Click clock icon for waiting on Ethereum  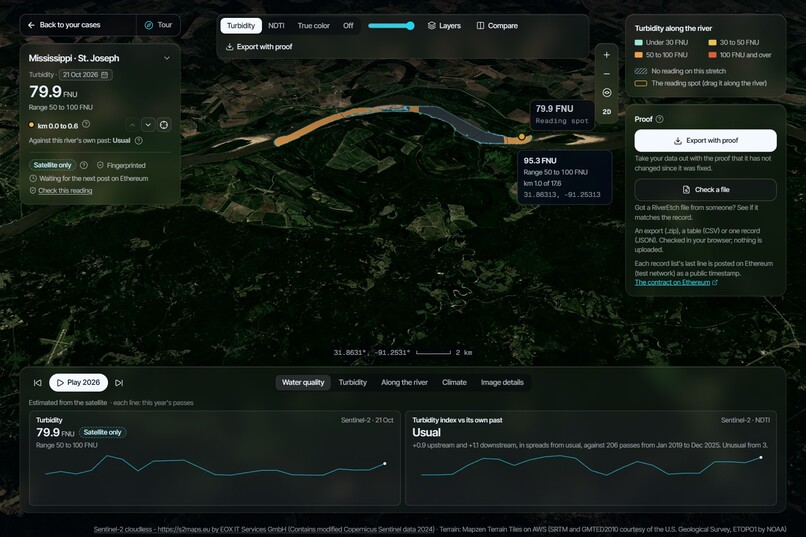(x=33, y=178)
